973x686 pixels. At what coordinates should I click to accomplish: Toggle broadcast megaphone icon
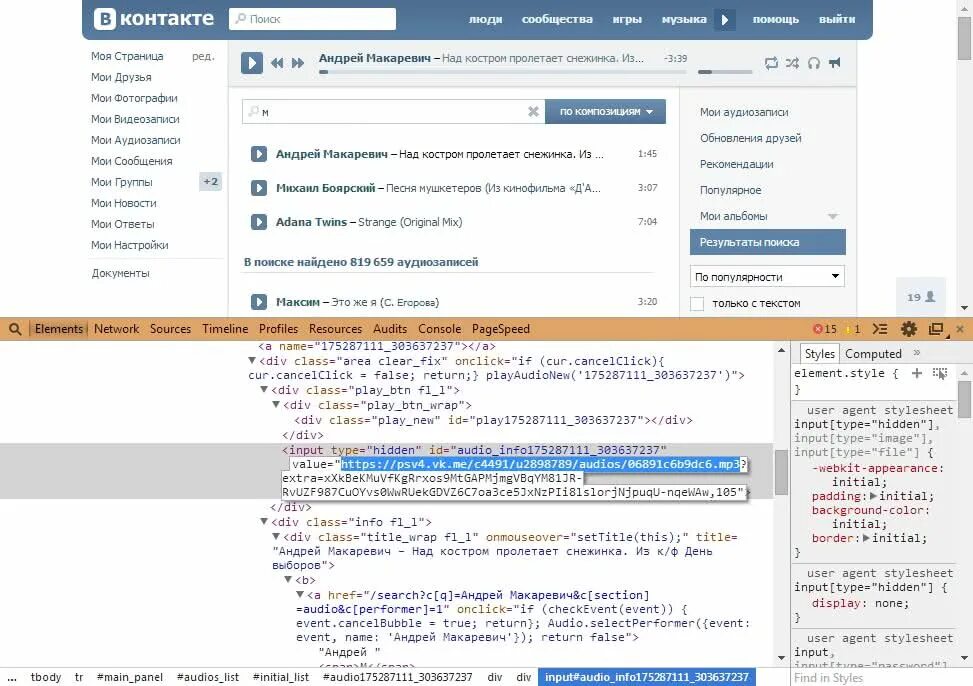(x=835, y=63)
